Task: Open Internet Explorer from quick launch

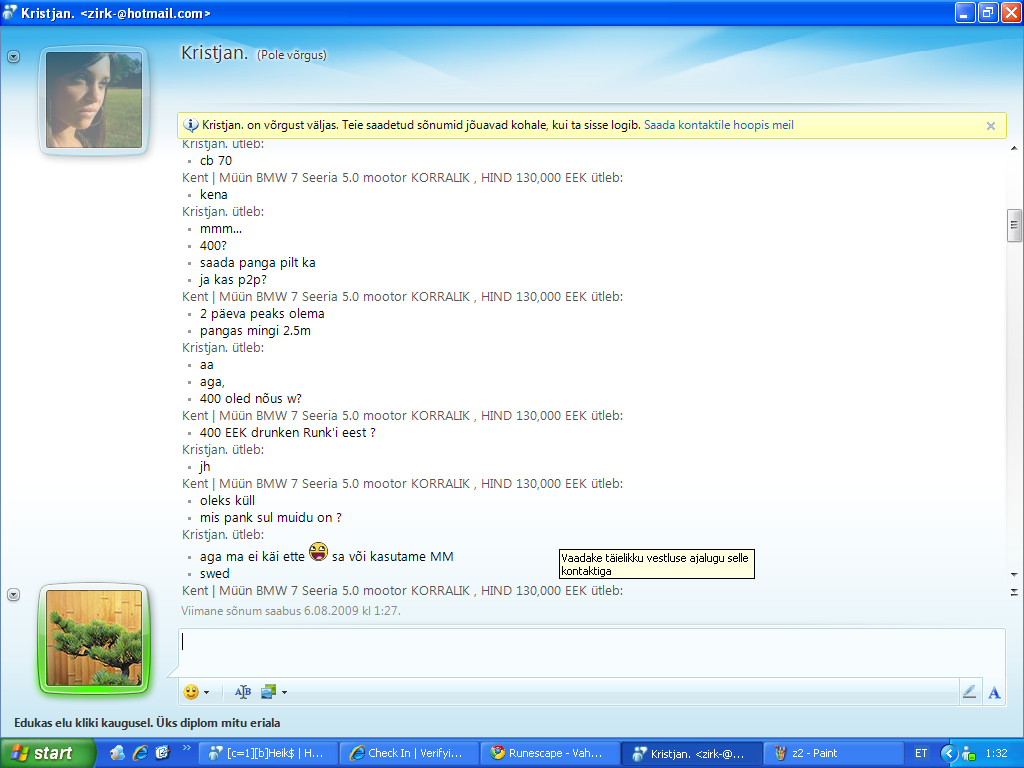Action: 140,753
